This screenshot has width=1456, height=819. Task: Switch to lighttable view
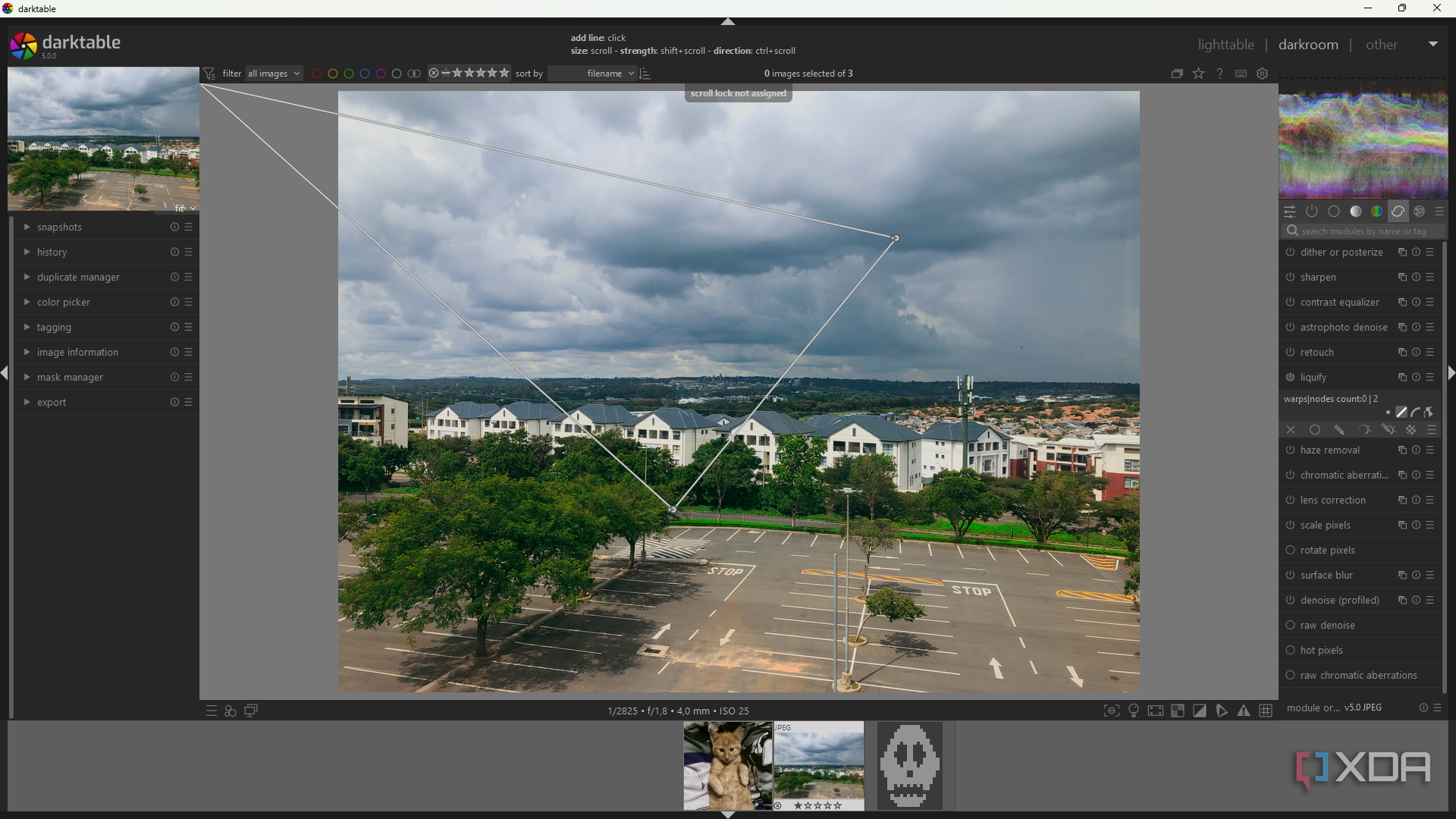pyautogui.click(x=1225, y=45)
